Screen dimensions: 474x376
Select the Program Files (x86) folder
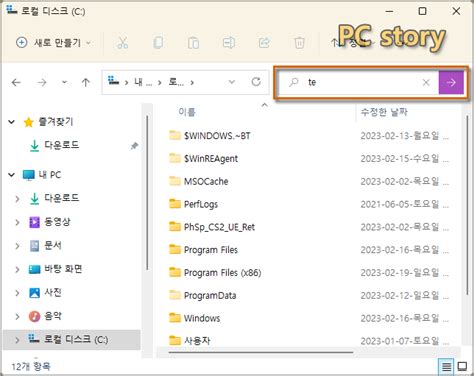tap(215, 273)
